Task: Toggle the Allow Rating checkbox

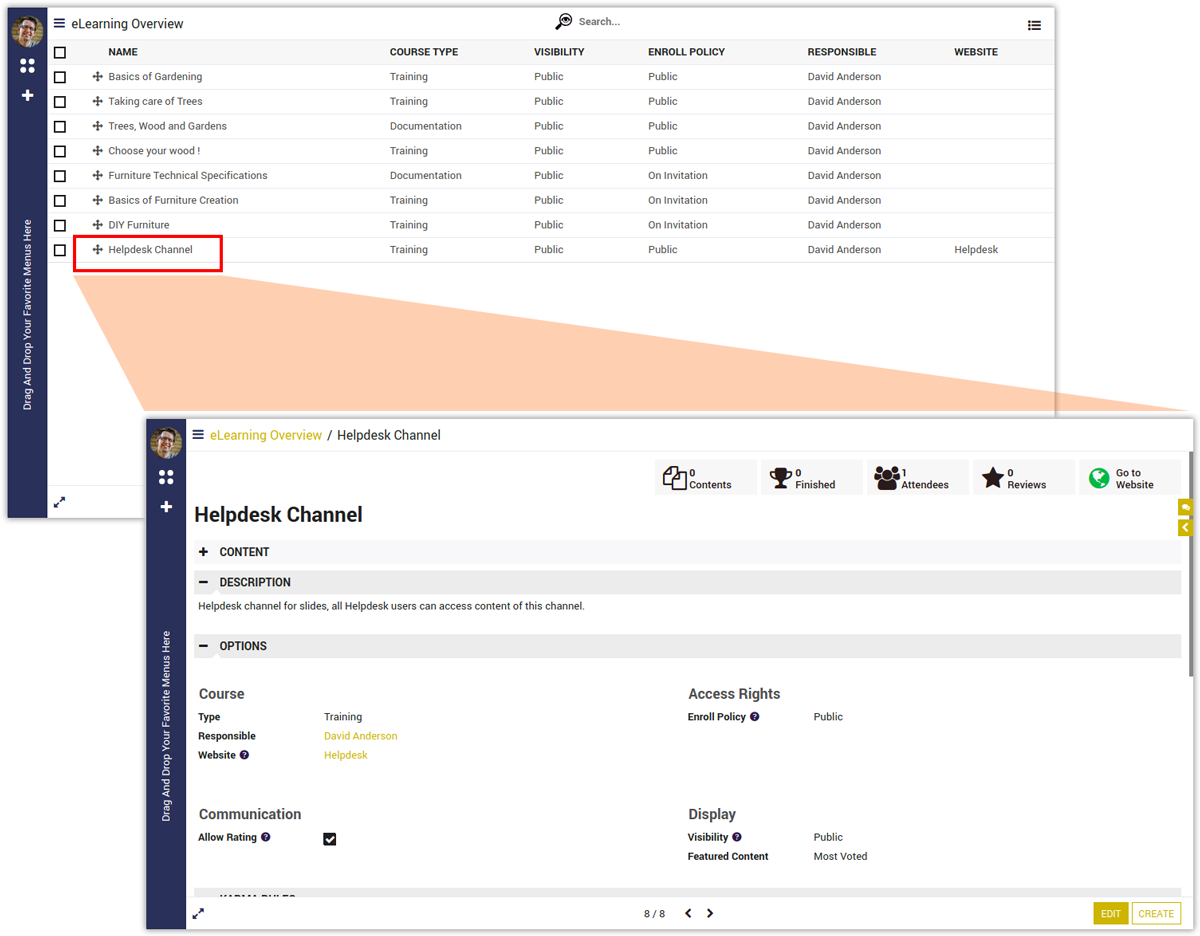Action: (330, 839)
